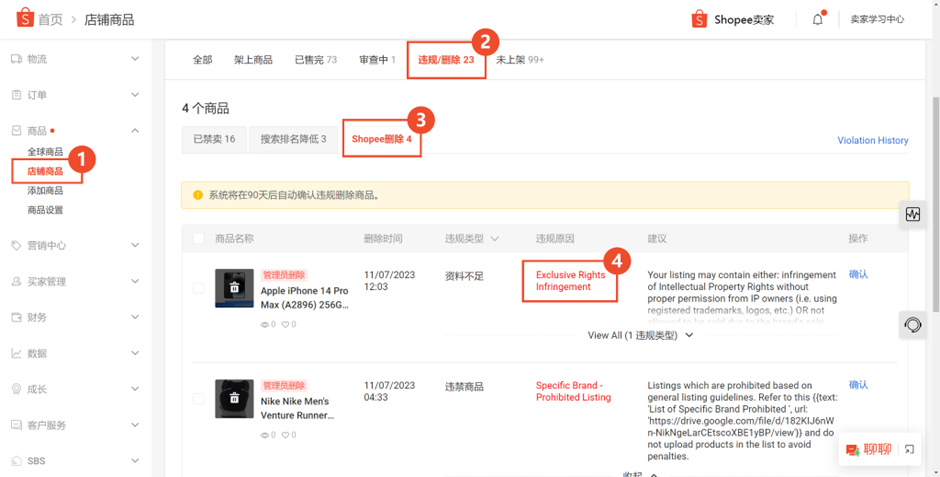The image size is (940, 477).
Task: Check the Apple iPhone 14 Pro row
Action: [x=198, y=288]
